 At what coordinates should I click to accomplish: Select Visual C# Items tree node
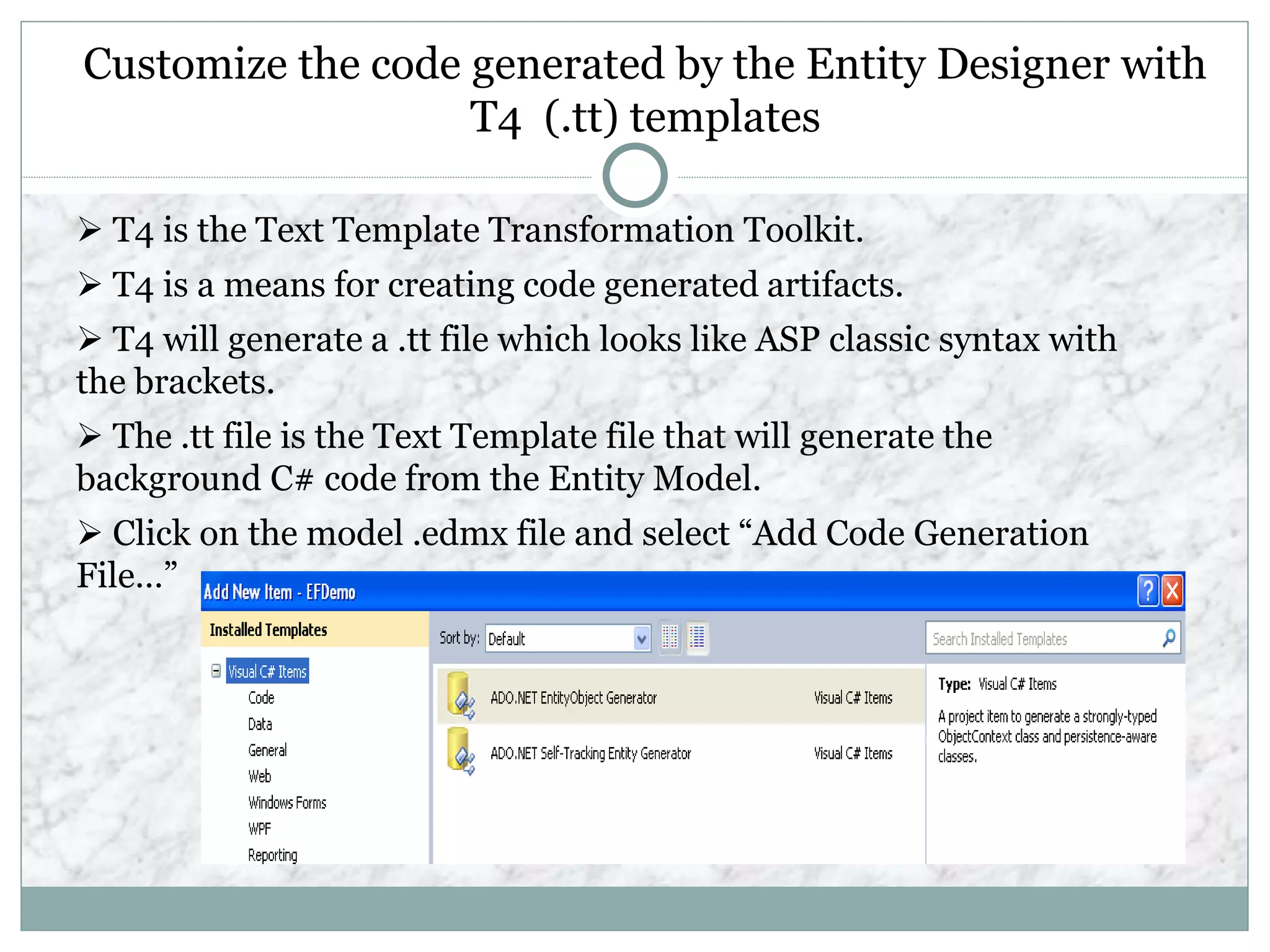click(267, 672)
